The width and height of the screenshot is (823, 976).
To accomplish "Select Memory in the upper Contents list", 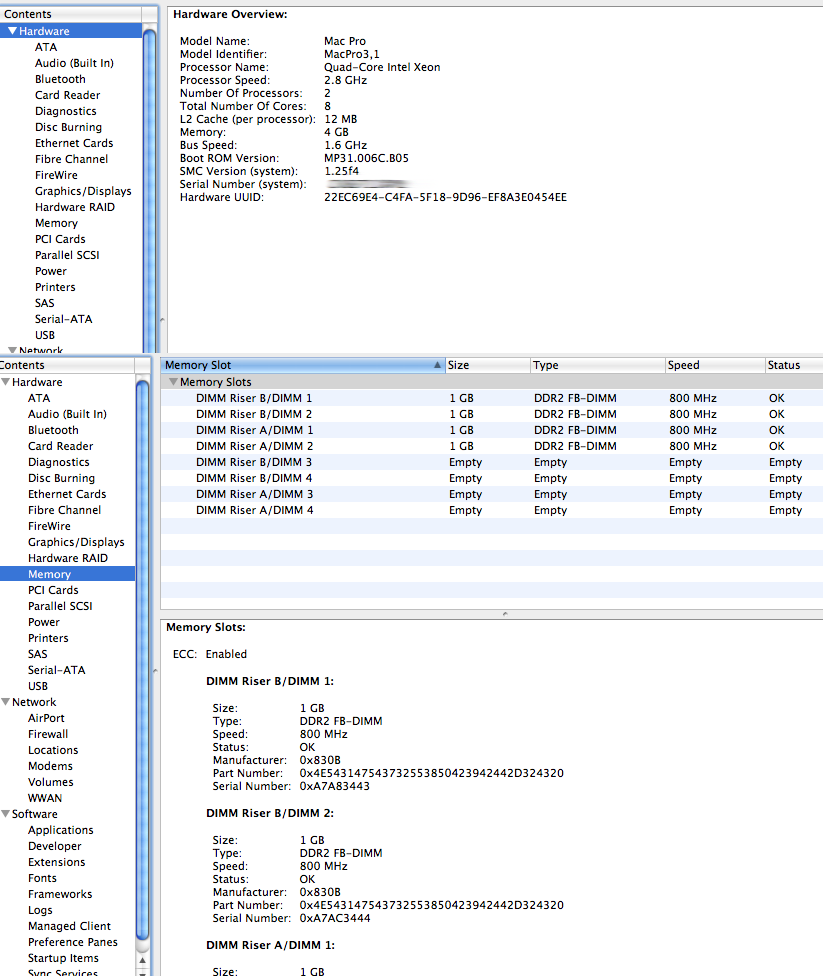I will 56,223.
